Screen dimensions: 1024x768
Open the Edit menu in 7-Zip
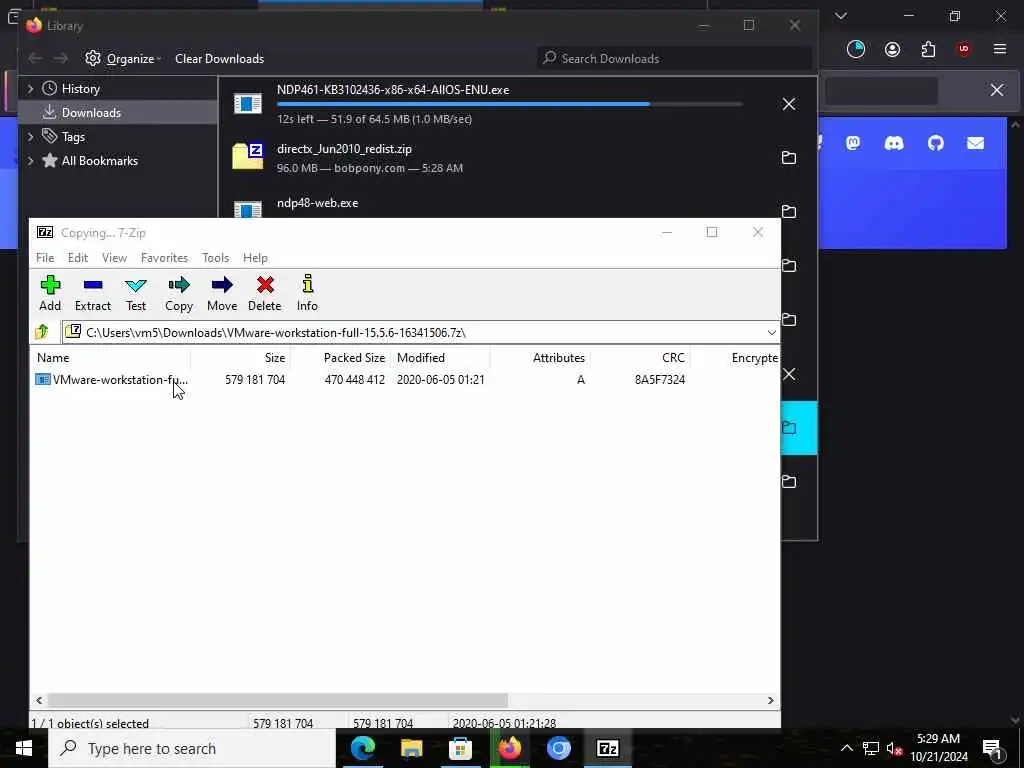tap(78, 258)
